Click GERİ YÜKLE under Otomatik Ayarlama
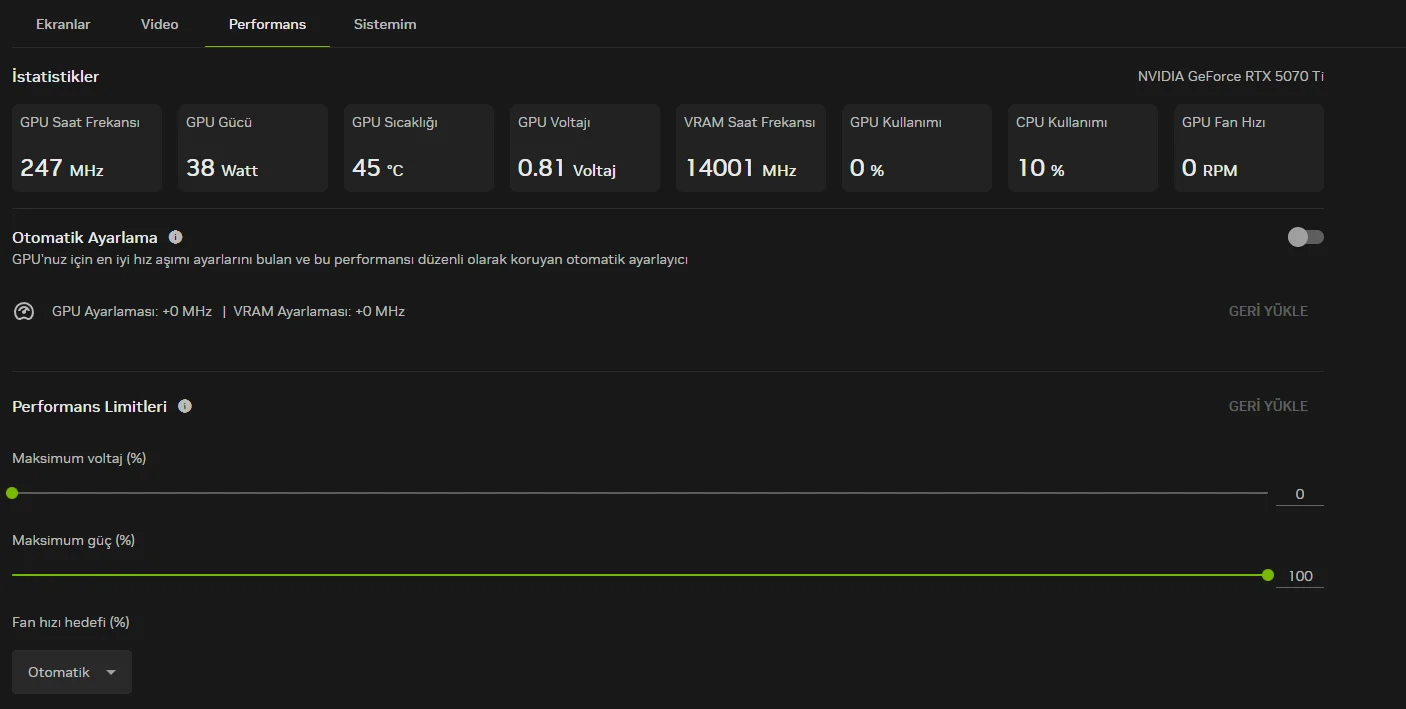 point(1268,311)
